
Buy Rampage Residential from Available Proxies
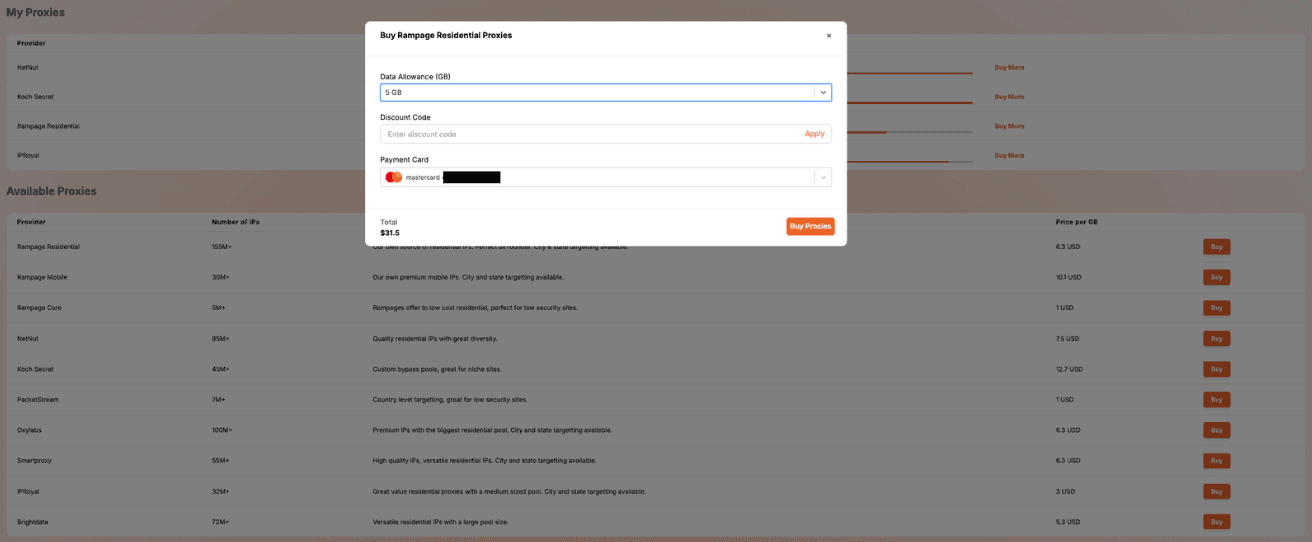coord(1216,246)
